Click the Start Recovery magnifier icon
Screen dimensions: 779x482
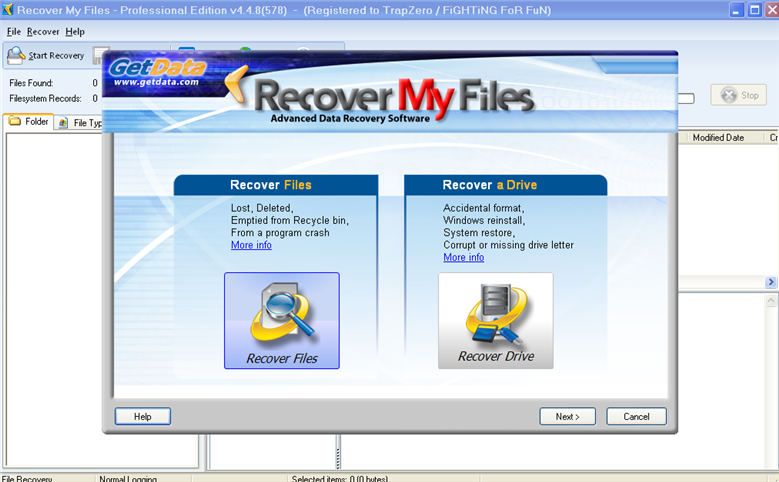tap(16, 55)
